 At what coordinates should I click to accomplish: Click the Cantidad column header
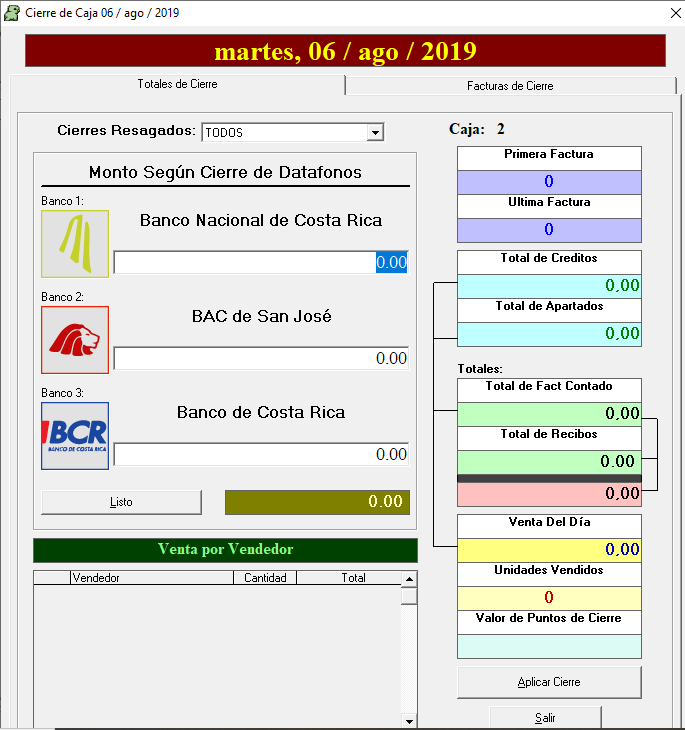tap(265, 578)
